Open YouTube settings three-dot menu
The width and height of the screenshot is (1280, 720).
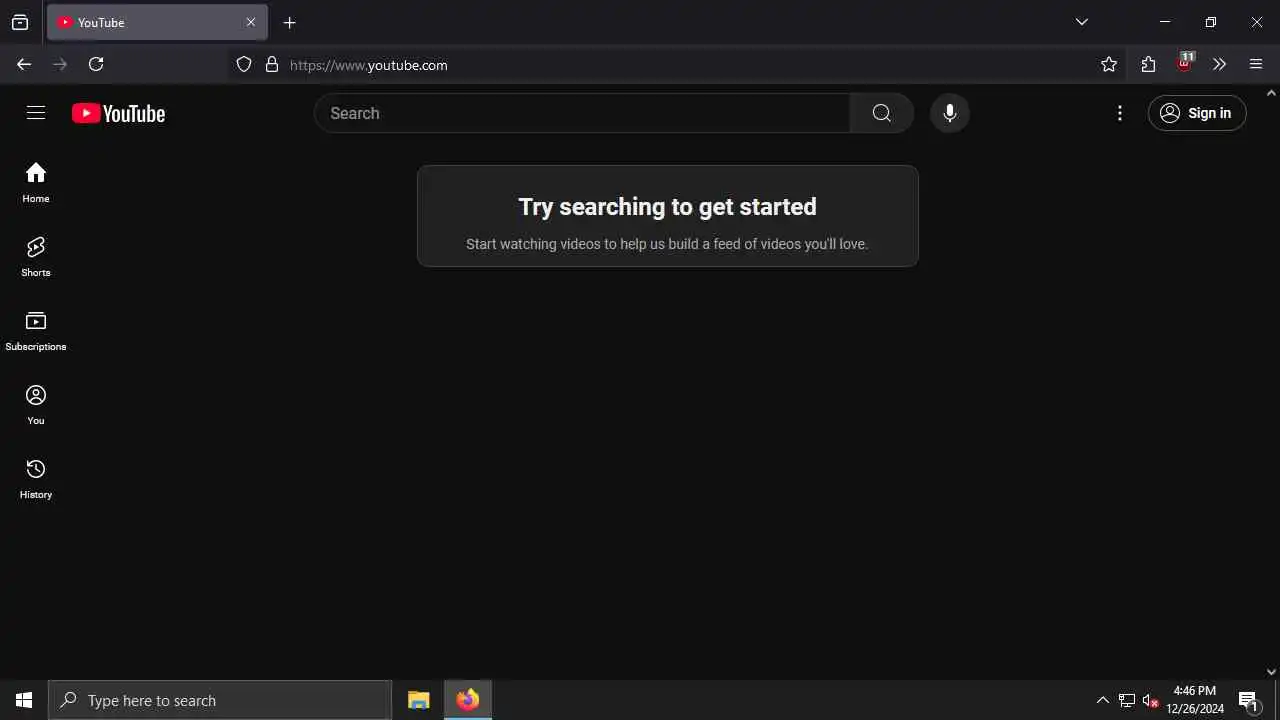point(1120,113)
